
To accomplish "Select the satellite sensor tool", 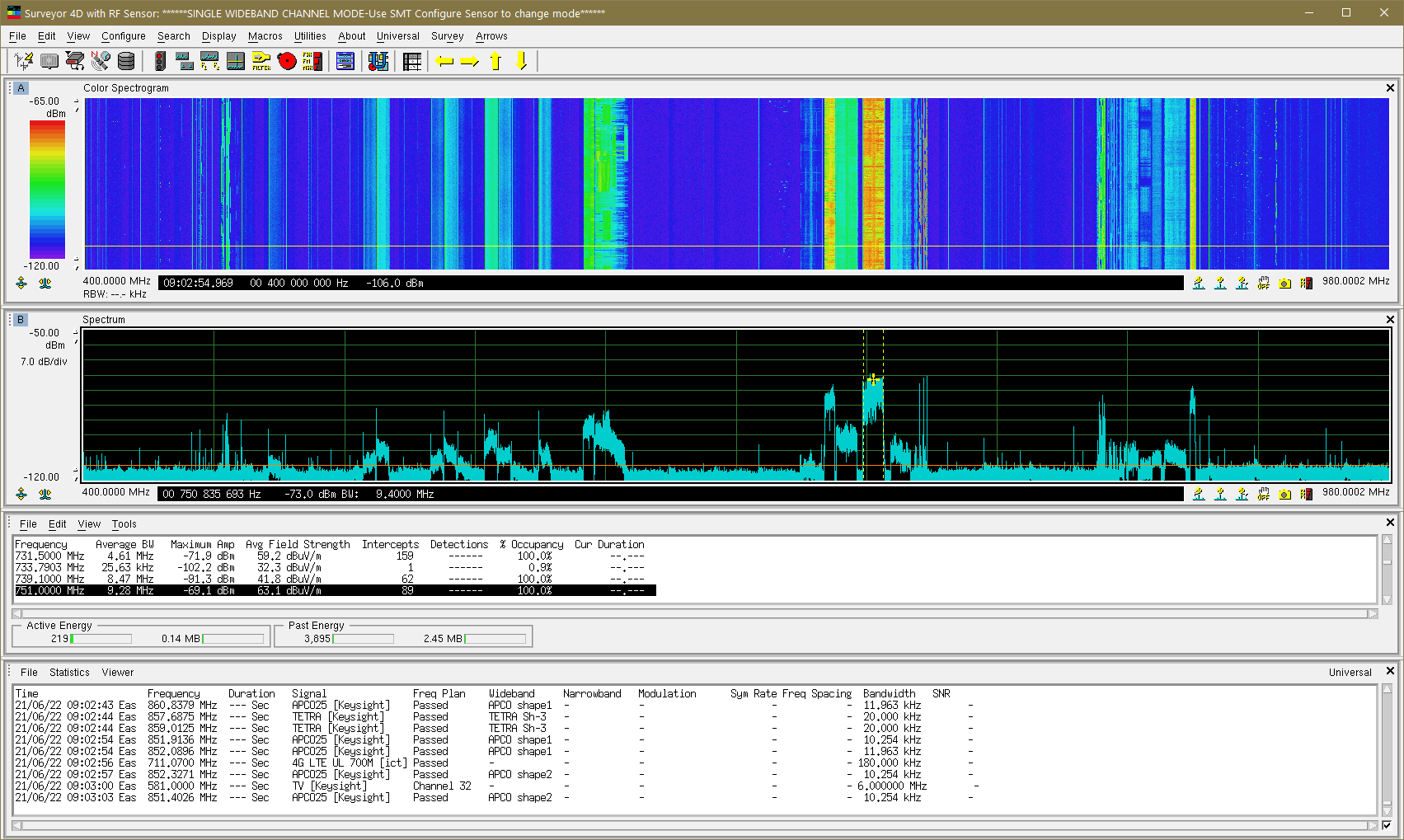I will pyautogui.click(x=101, y=61).
